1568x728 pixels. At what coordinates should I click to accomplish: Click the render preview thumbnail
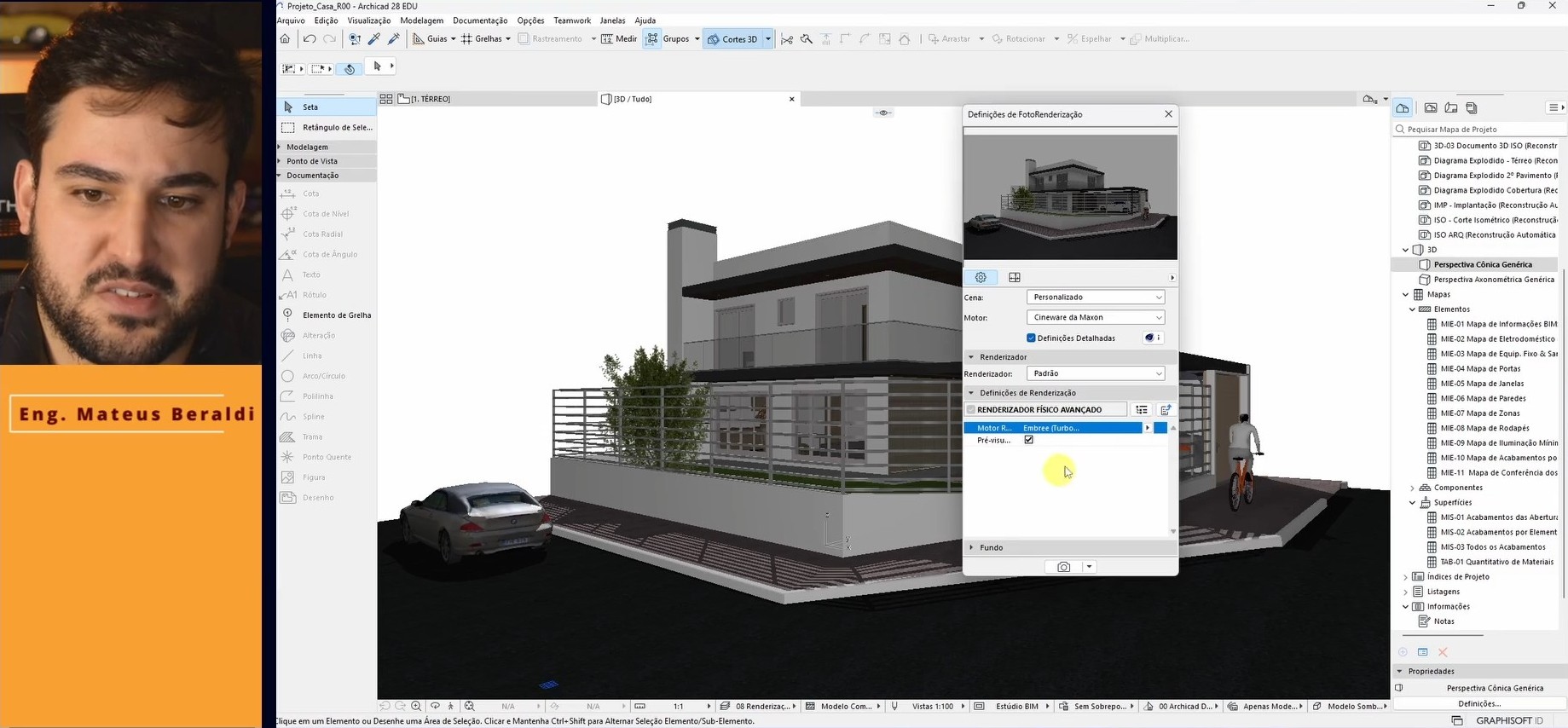click(1070, 197)
